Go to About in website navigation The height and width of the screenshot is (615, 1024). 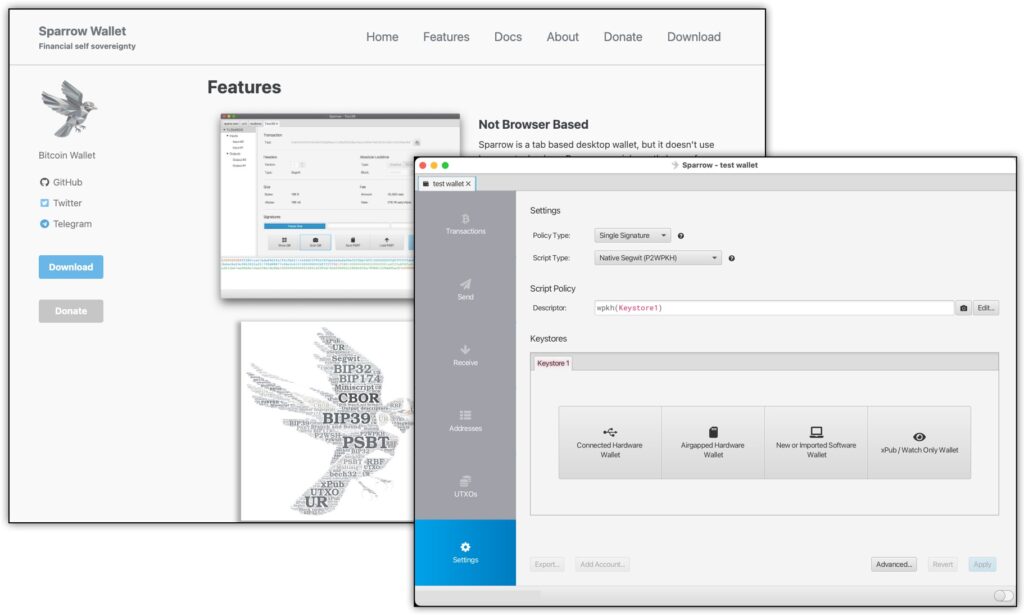562,37
